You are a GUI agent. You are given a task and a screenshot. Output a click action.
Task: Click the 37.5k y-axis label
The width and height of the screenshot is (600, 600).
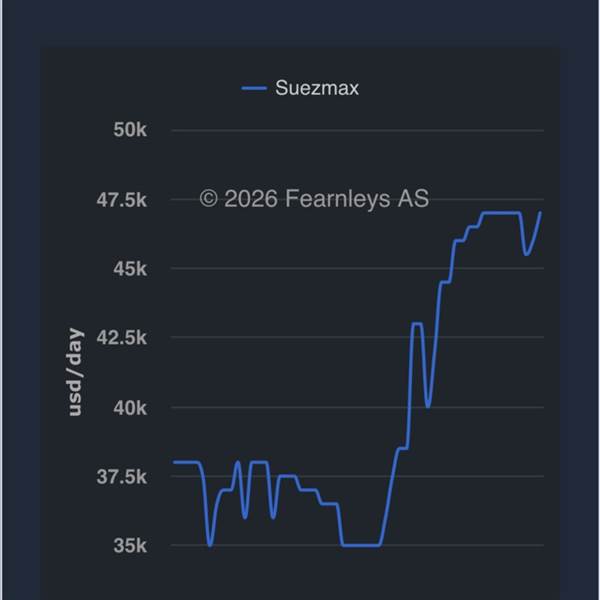[x=121, y=477]
